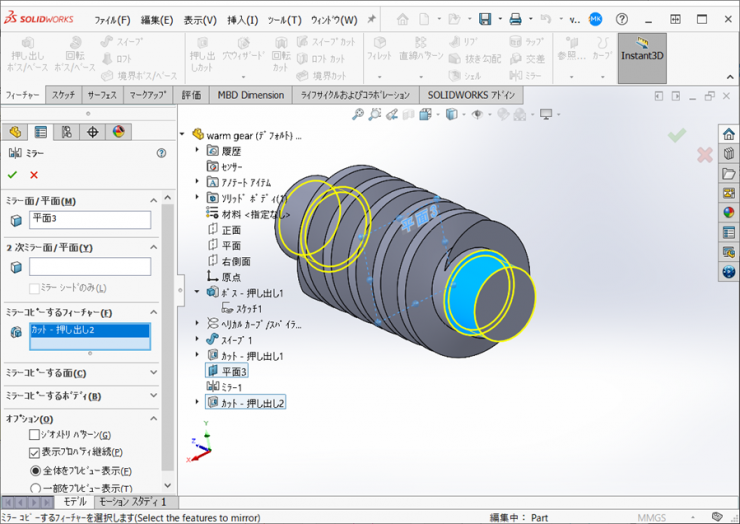Uncheck 表示プロパティ継続 checkbox
This screenshot has height=524, width=740.
35,453
